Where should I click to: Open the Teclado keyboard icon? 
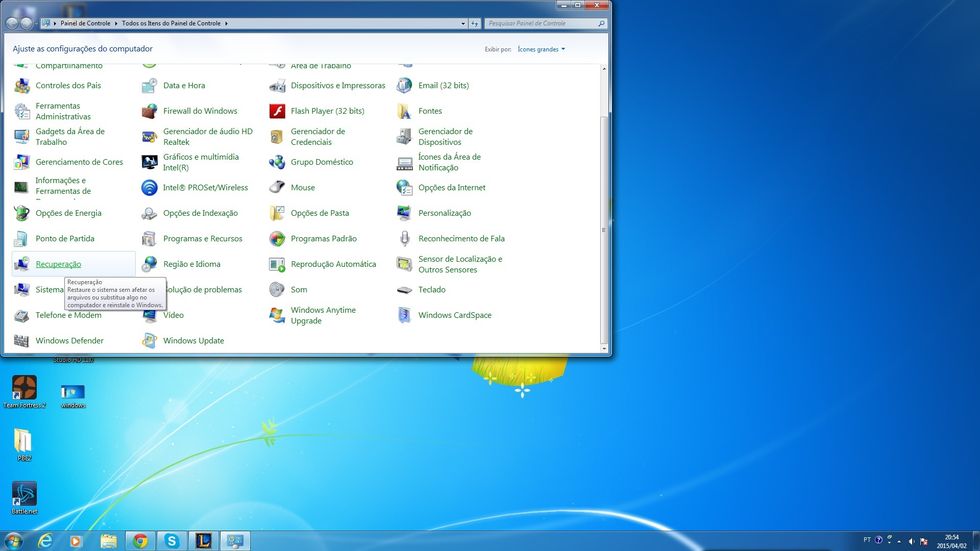(404, 290)
